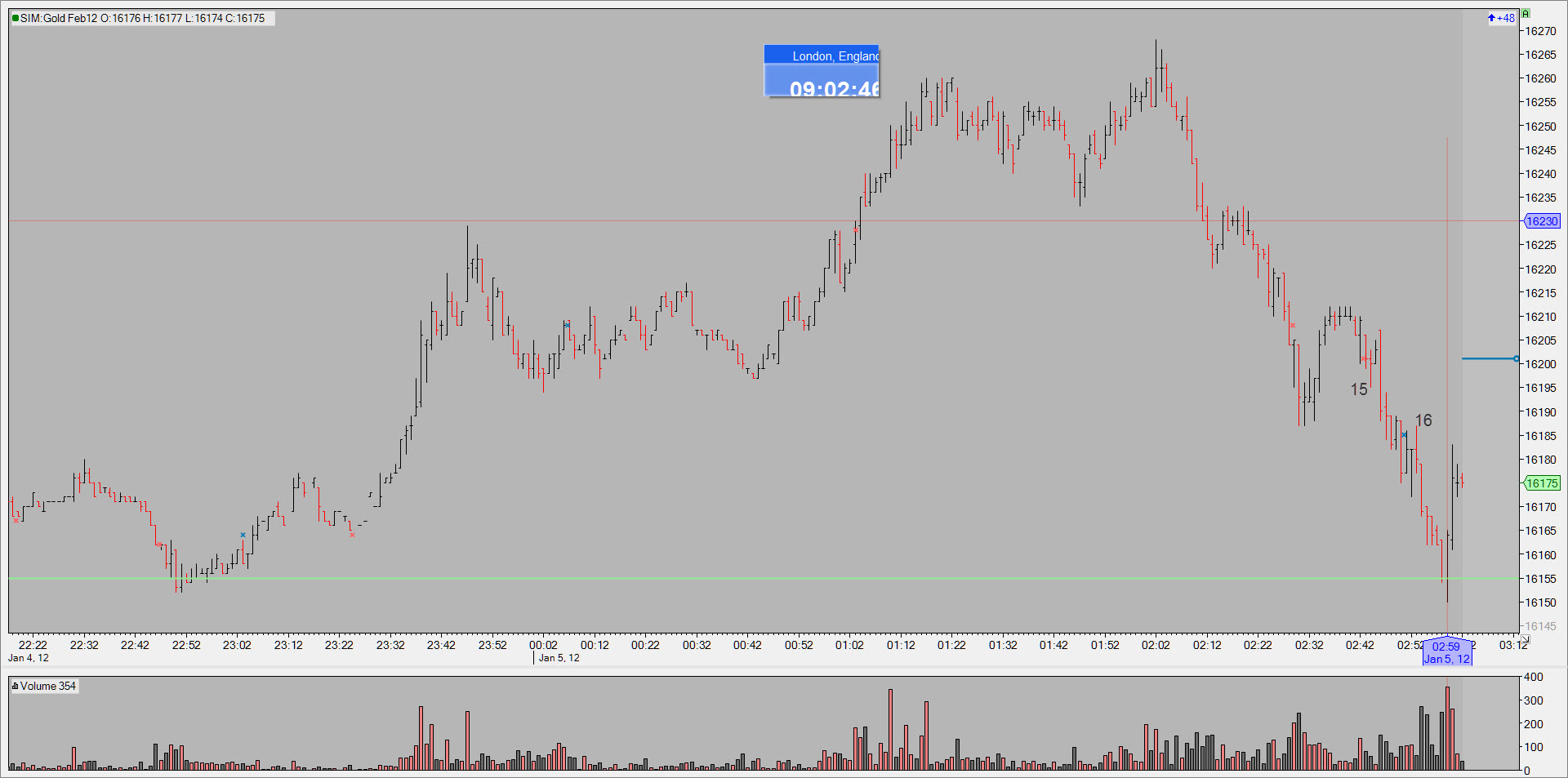This screenshot has height=778, width=1568.
Task: Select the blue 16230 price tag on axis
Action: click(1542, 221)
